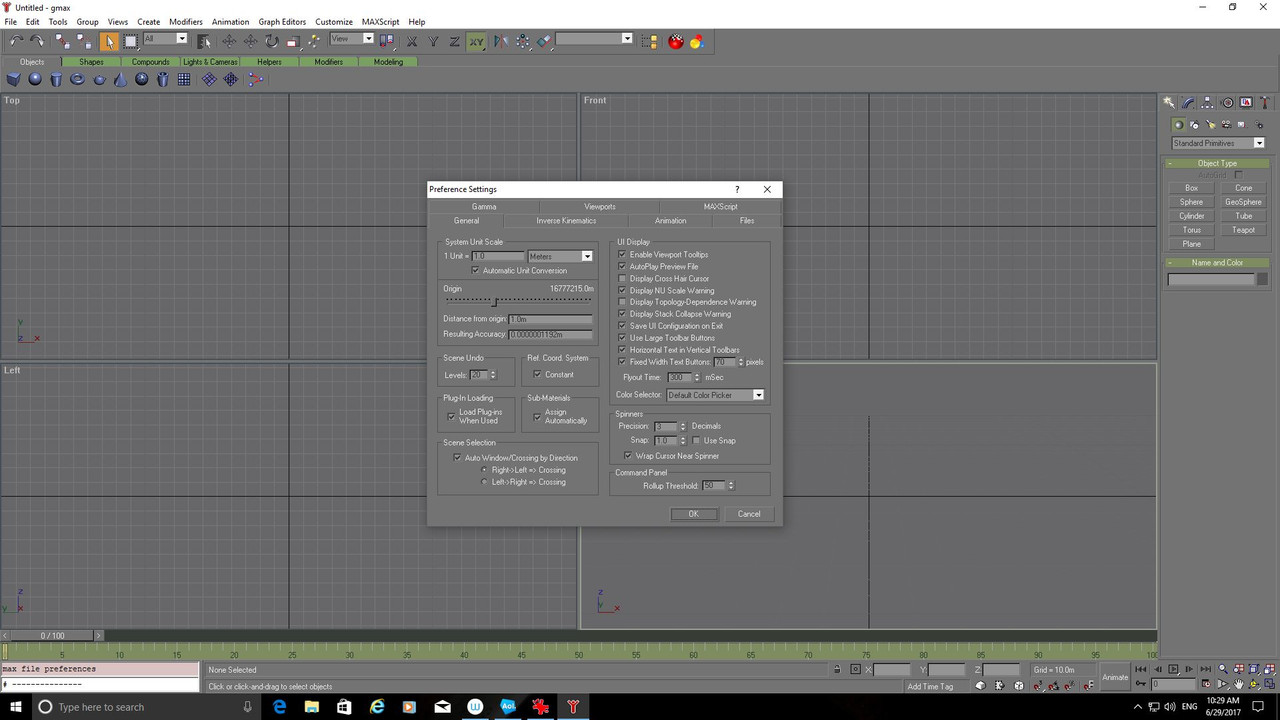This screenshot has width=1280, height=720.
Task: Open the Utilities hammer panel tab
Action: pyautogui.click(x=1265, y=102)
